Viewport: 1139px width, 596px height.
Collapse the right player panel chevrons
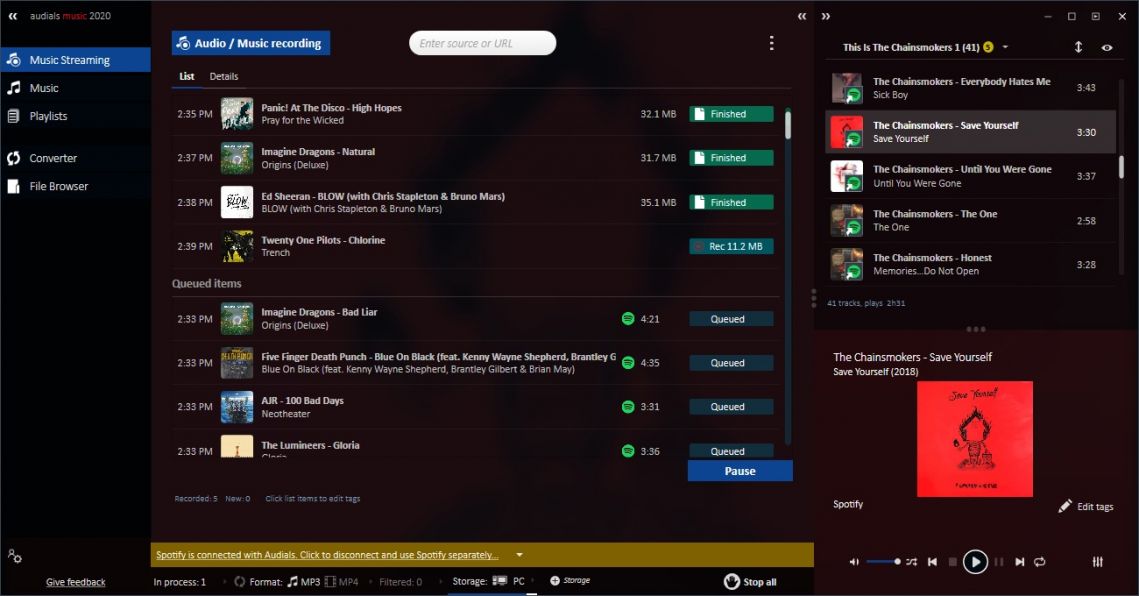click(x=826, y=16)
